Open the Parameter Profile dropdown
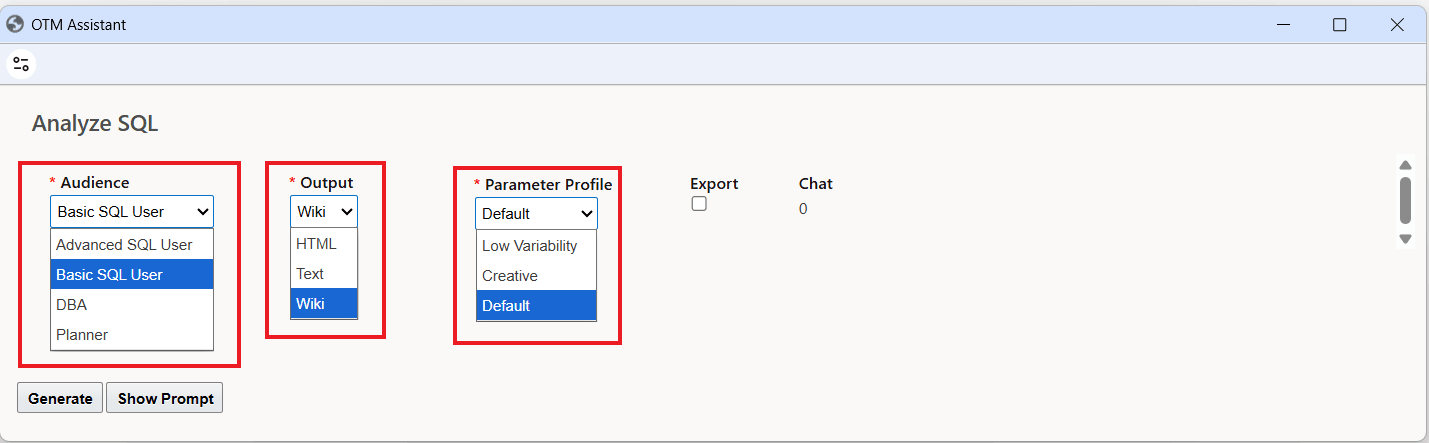Viewport: 1429px width, 443px height. click(x=536, y=213)
